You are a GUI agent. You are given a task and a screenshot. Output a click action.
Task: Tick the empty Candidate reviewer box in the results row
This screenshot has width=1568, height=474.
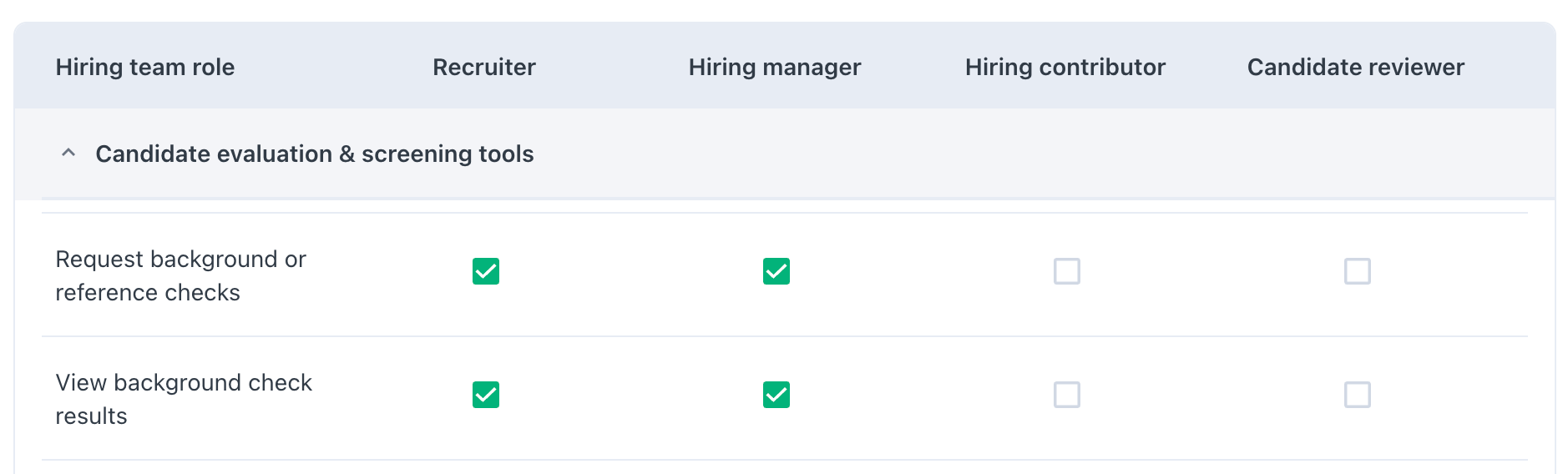pos(1358,395)
